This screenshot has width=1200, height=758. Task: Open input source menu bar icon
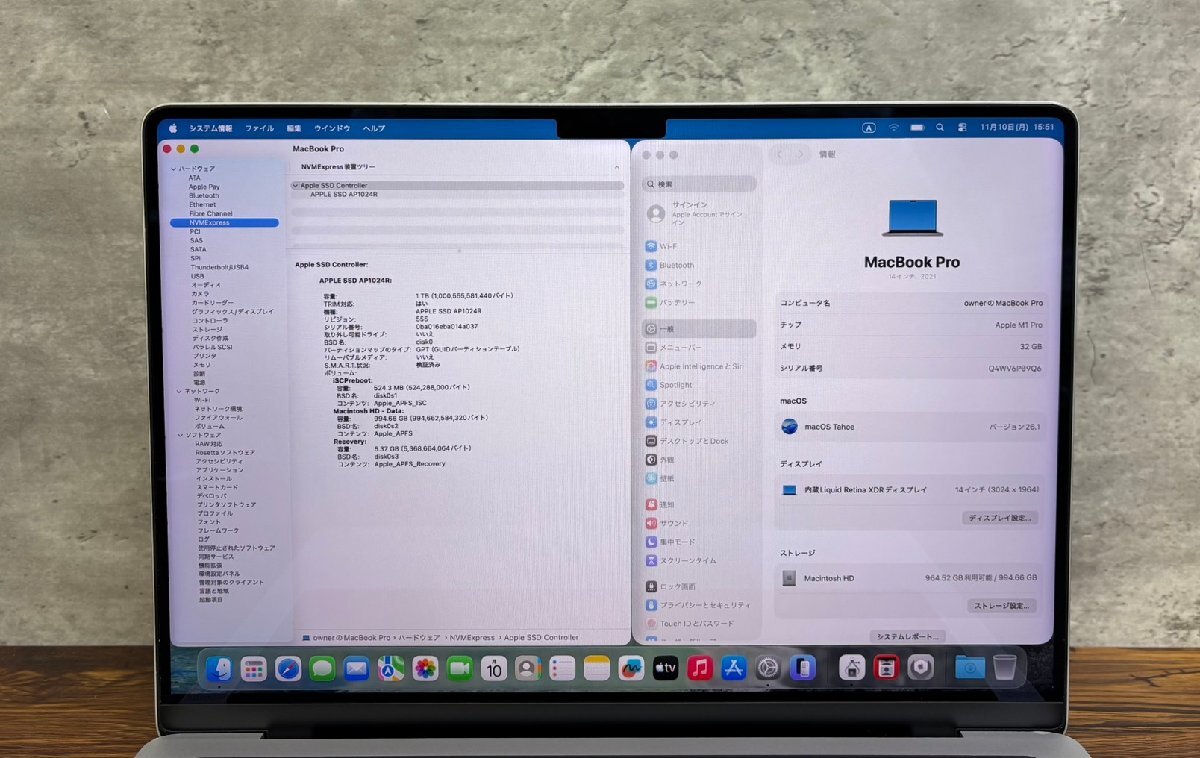point(869,128)
